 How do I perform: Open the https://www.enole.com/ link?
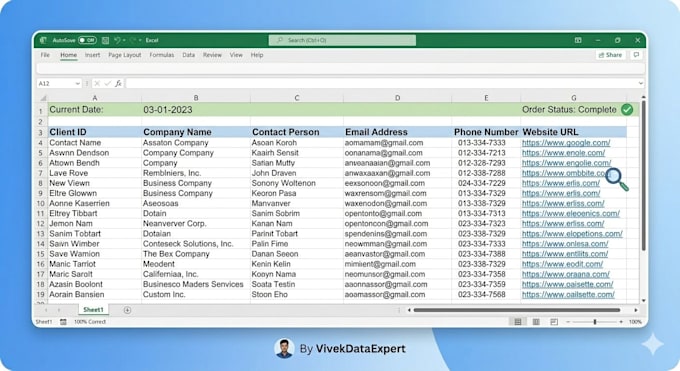pos(563,153)
